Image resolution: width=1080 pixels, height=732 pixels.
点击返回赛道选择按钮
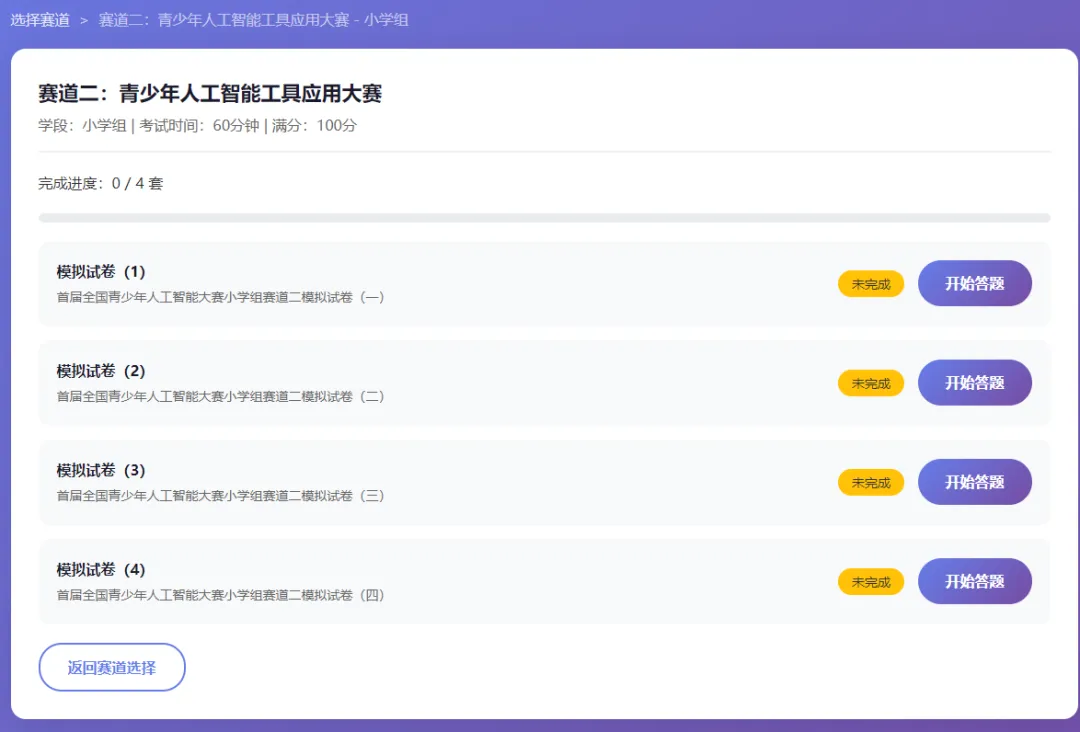[x=111, y=668]
